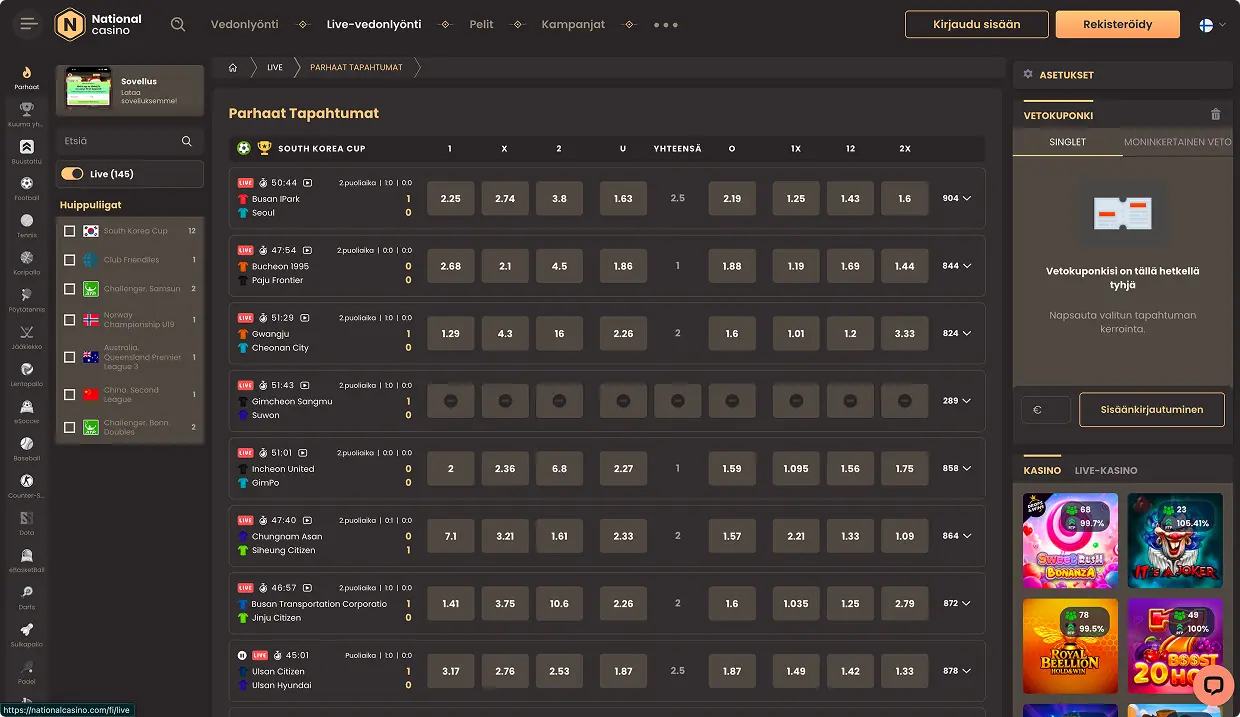Open the search magnifier in header
1240x717 pixels.
(178, 24)
